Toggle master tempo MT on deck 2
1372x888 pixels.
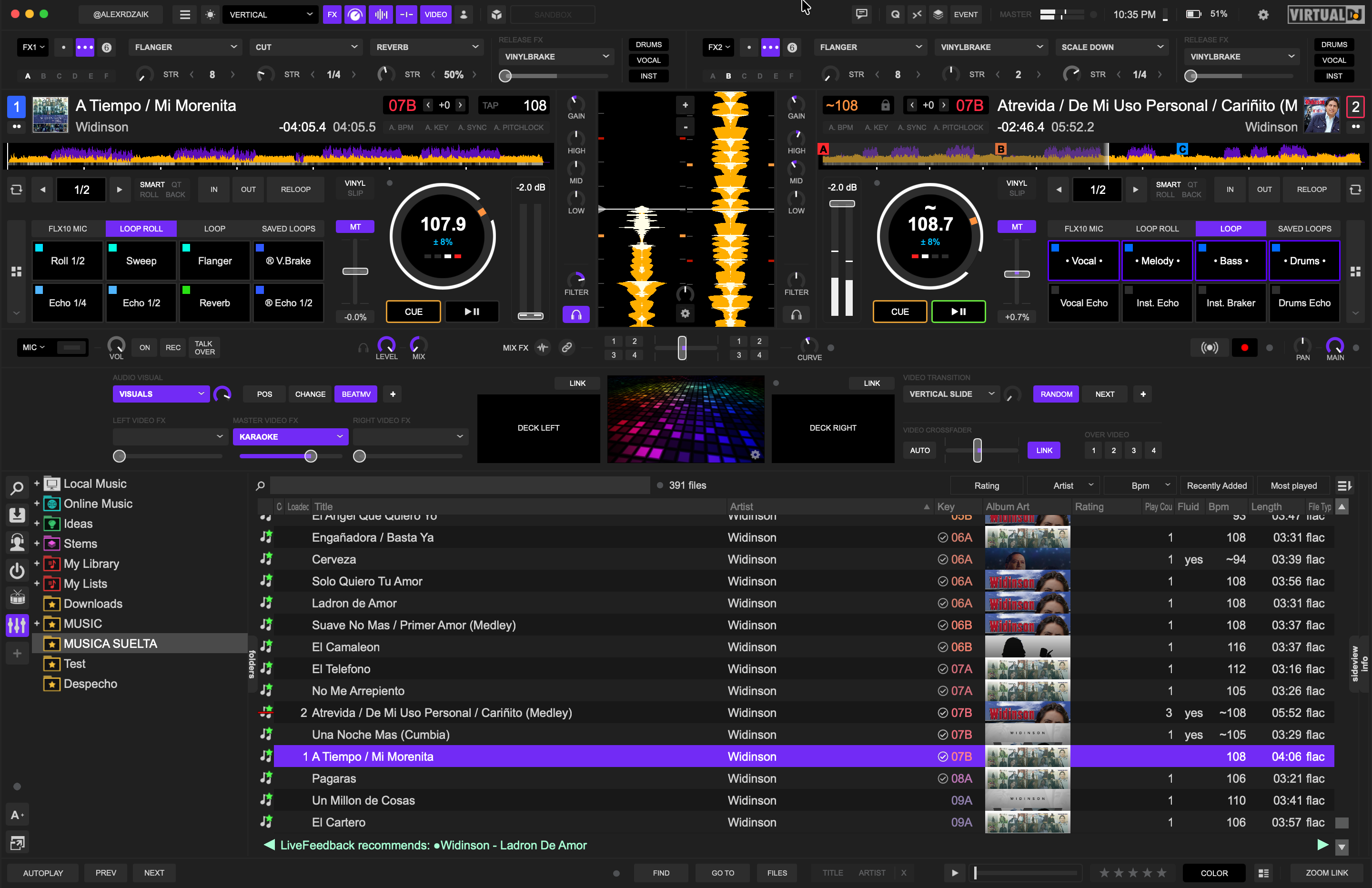click(x=1017, y=227)
